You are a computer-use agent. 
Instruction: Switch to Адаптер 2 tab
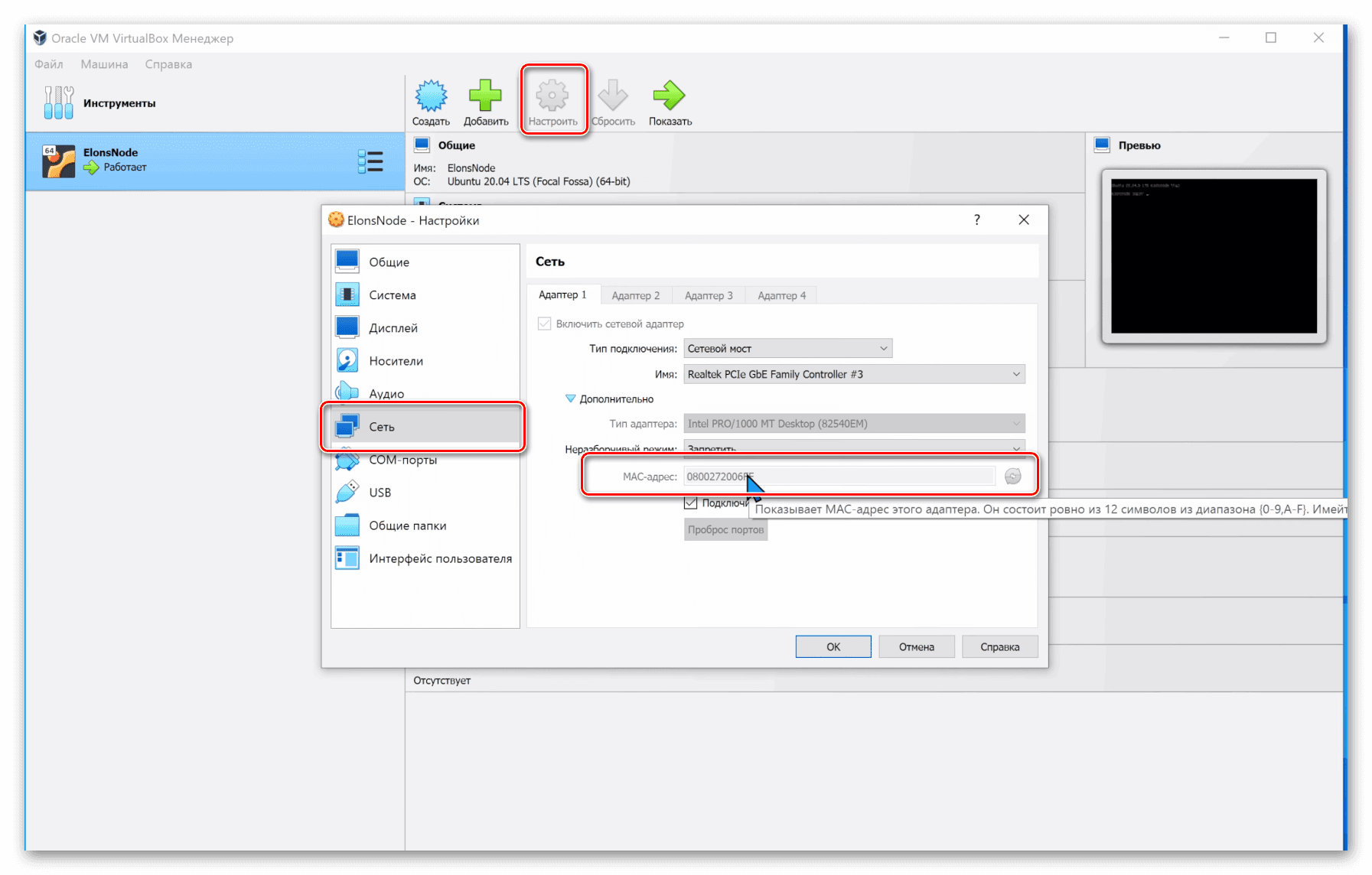click(635, 295)
